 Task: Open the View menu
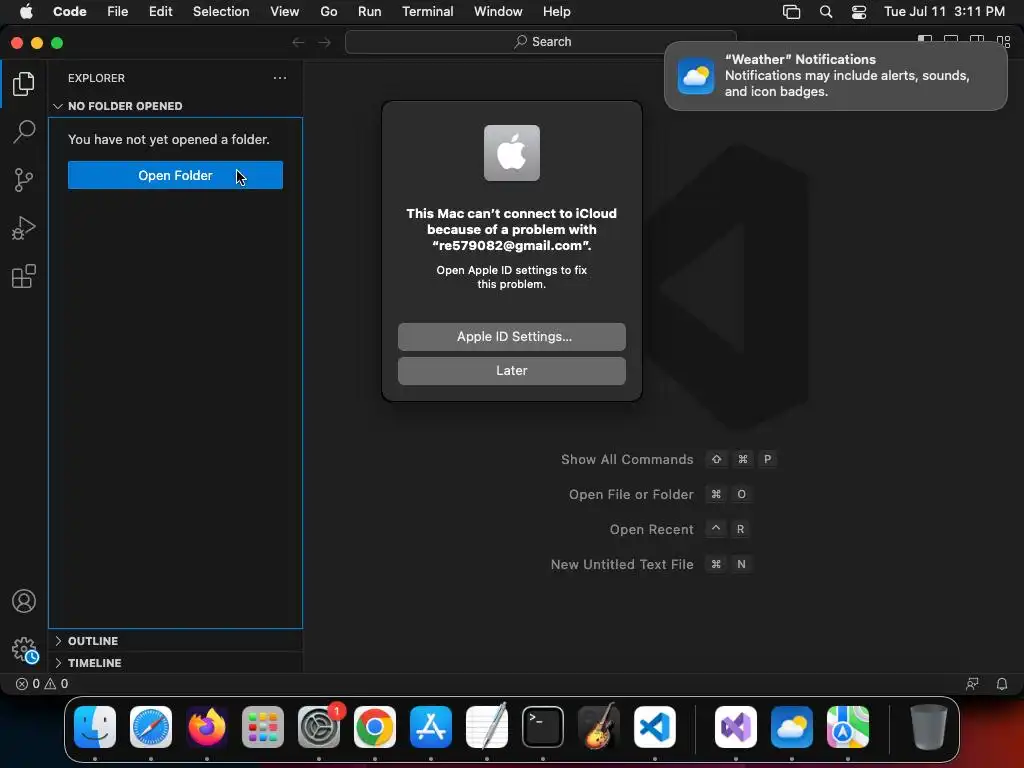pyautogui.click(x=285, y=12)
